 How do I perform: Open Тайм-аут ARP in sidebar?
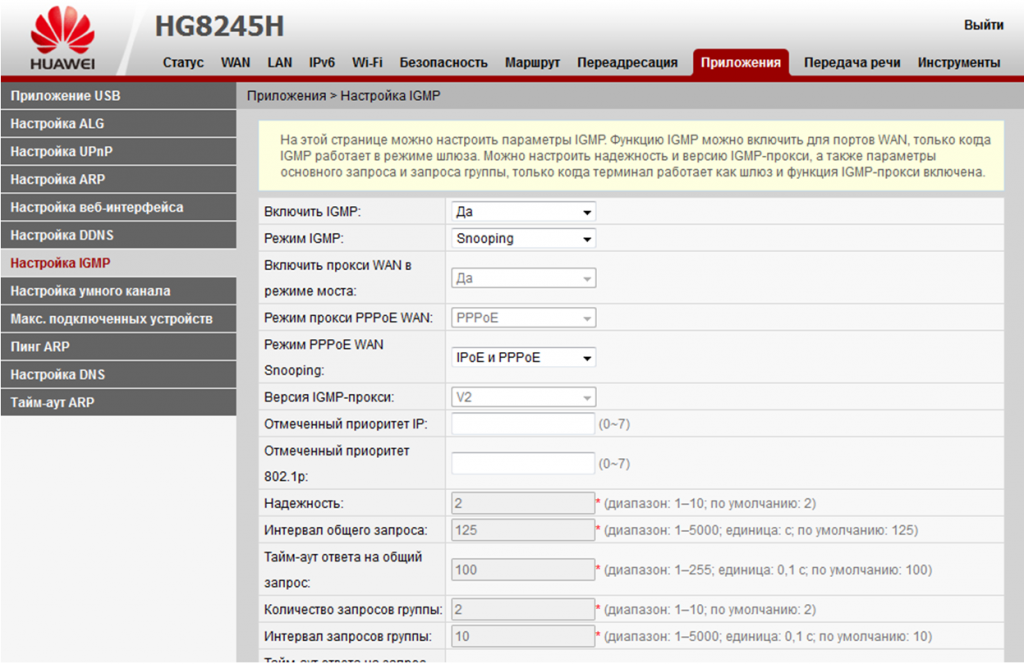click(x=118, y=403)
